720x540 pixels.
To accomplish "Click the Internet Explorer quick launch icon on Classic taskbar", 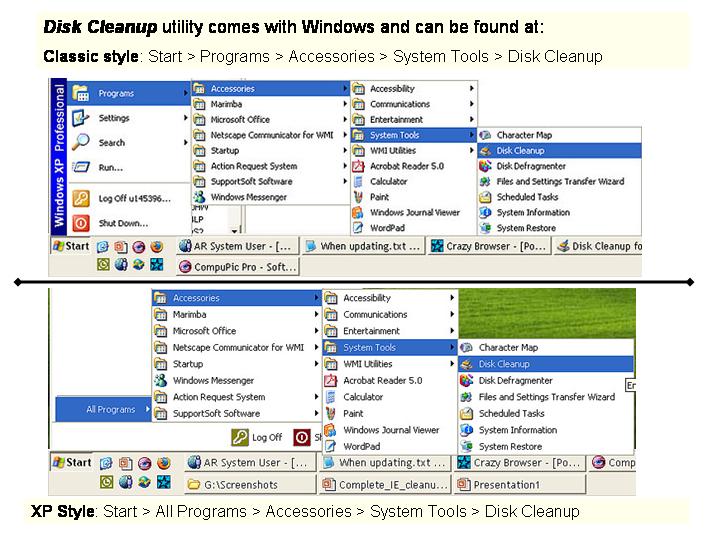I will point(103,247).
